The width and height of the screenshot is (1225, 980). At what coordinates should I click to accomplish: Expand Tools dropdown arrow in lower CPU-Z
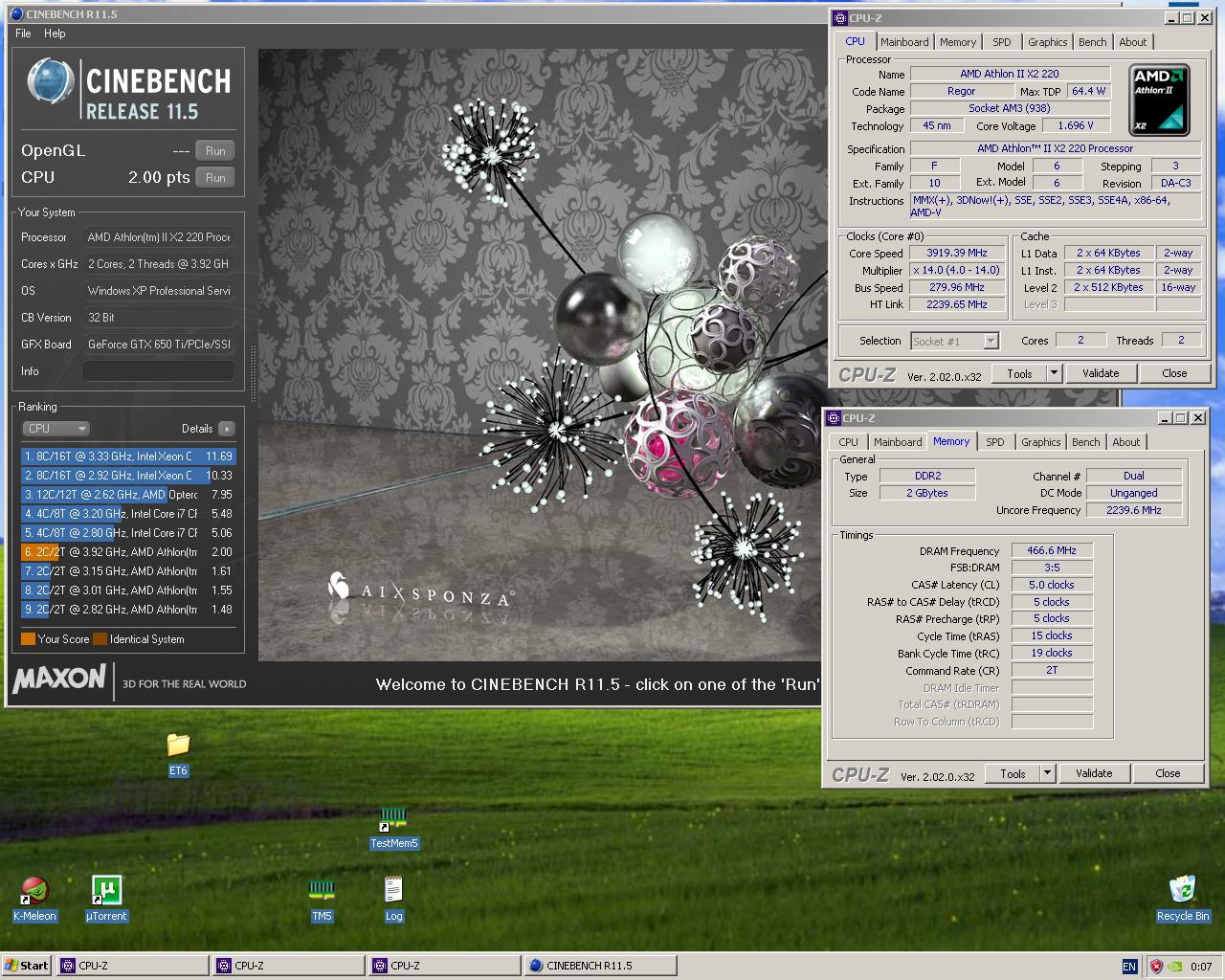point(1048,774)
